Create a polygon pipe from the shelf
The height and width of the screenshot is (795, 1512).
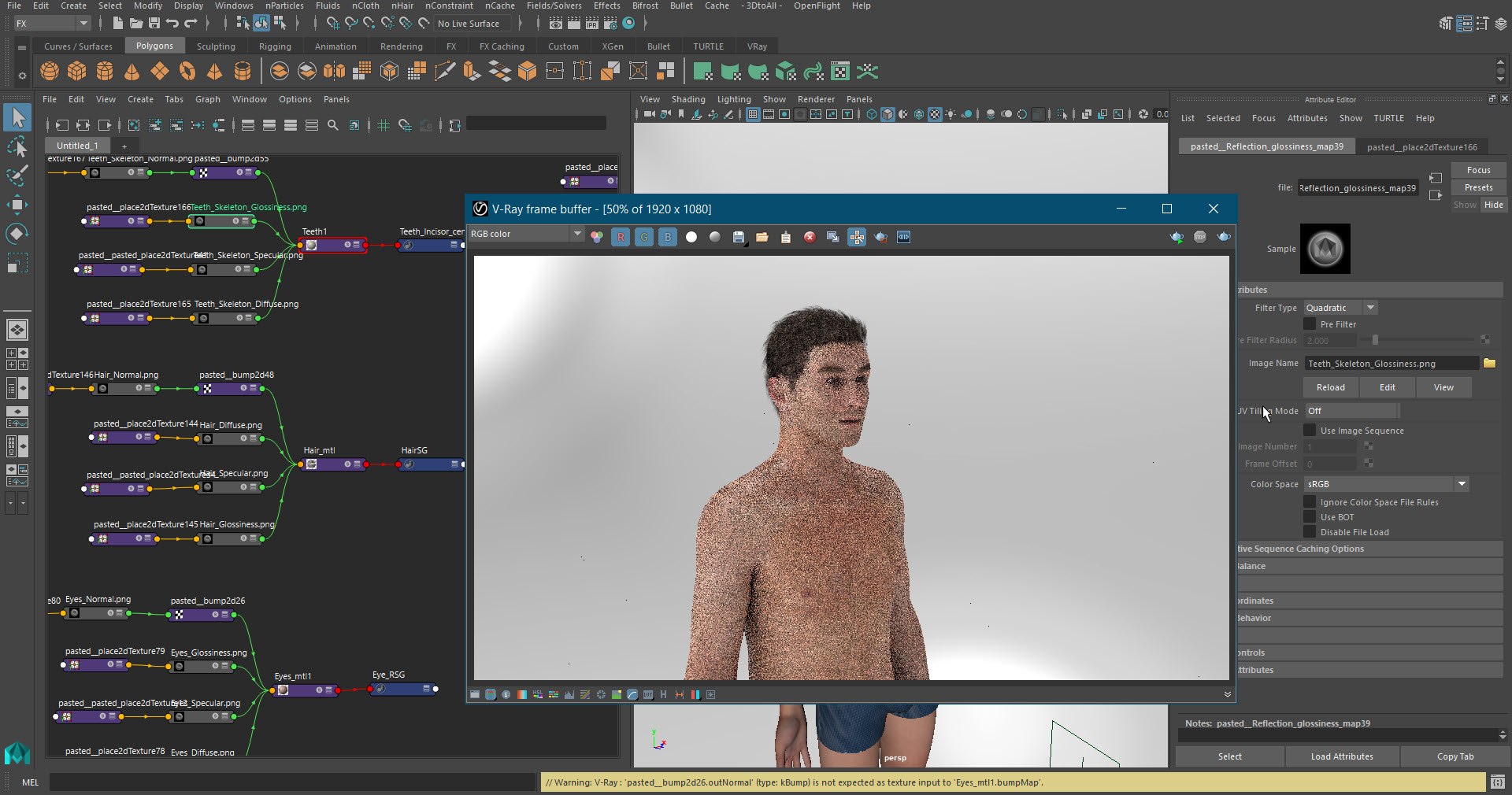click(243, 72)
